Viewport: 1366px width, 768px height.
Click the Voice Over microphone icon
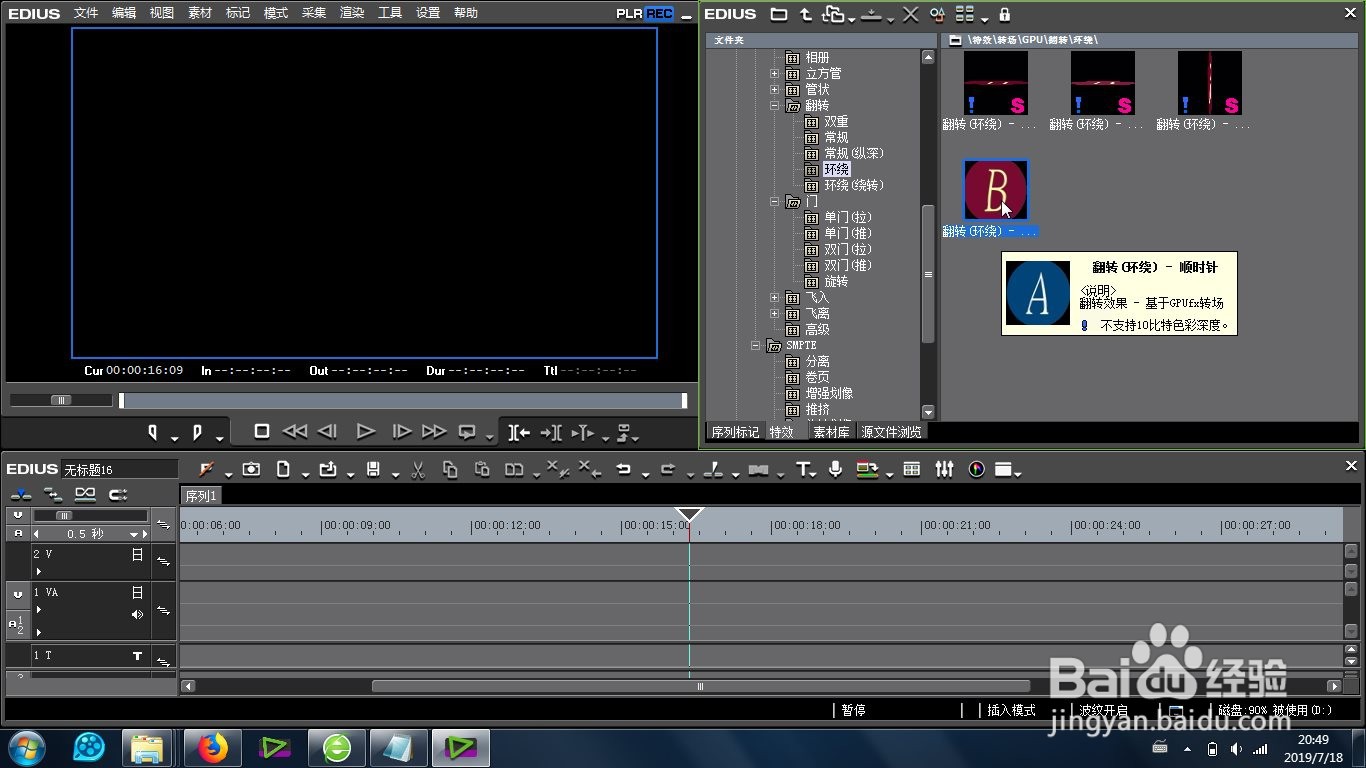[835, 469]
